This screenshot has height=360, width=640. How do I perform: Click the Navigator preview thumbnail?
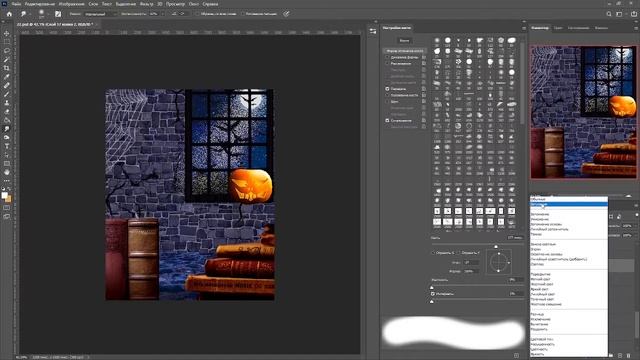584,112
